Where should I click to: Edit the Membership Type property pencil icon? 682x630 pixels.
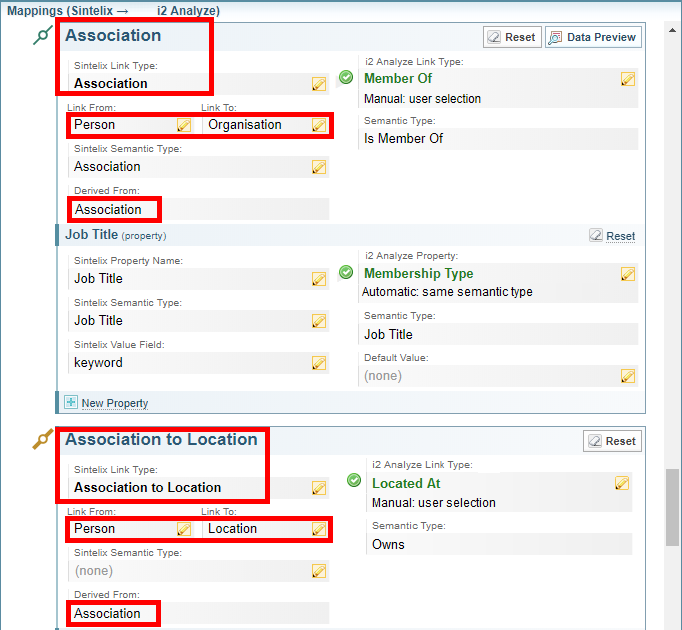628,274
